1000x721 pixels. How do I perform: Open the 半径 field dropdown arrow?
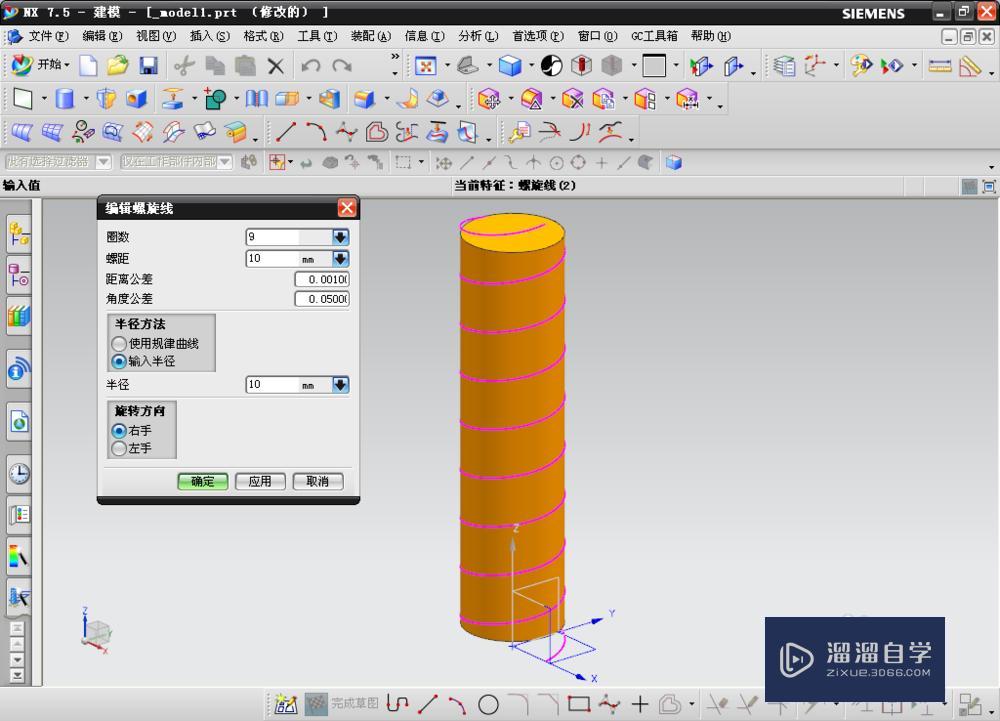click(x=341, y=385)
